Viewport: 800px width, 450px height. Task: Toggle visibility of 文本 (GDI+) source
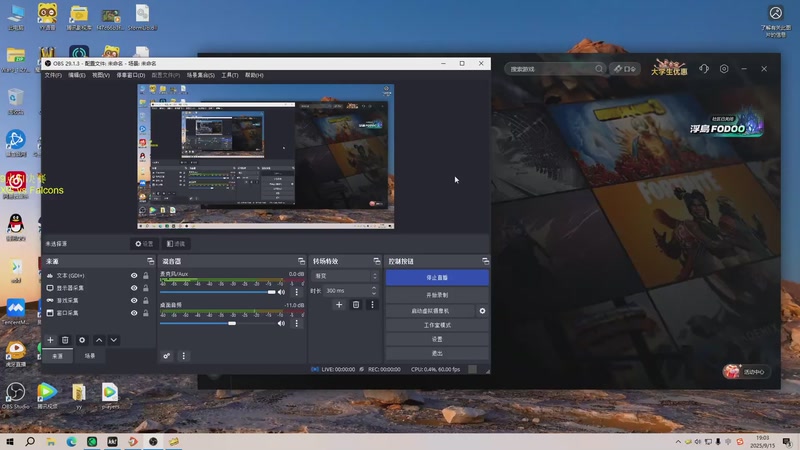pos(134,276)
